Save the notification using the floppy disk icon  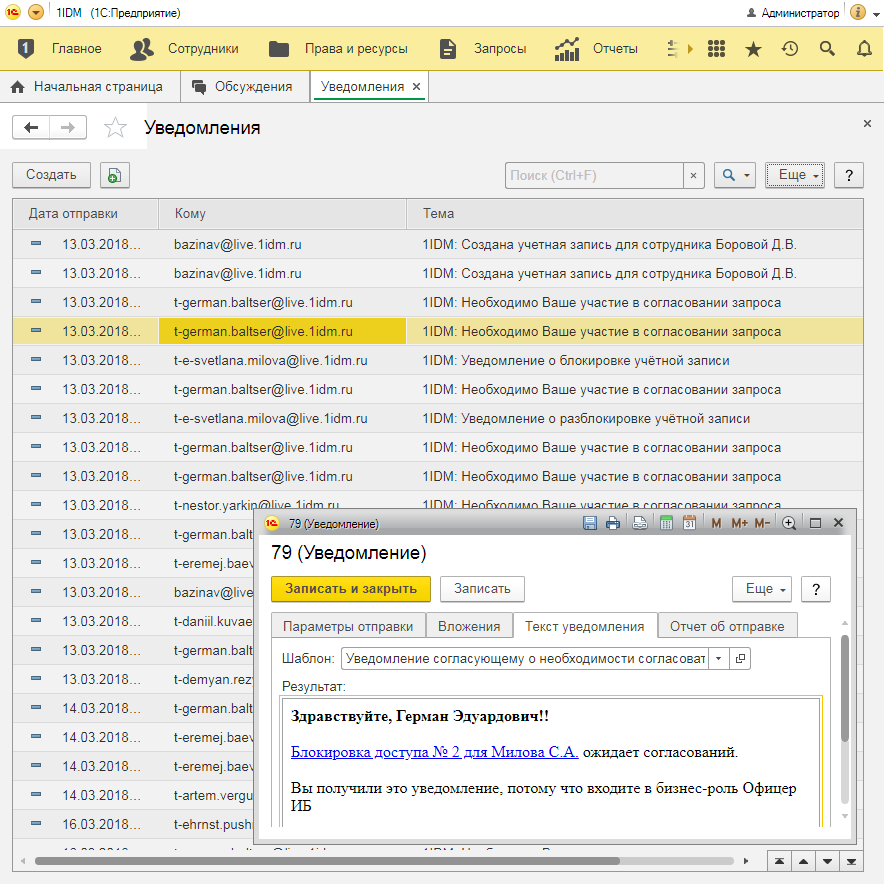tap(590, 523)
